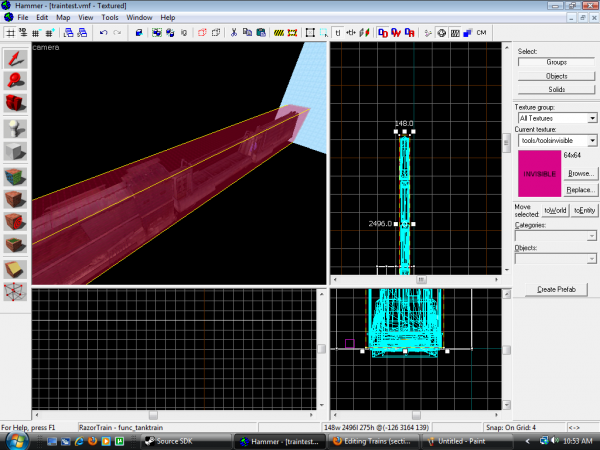Expand the Texture group dropdown
This screenshot has width=600, height=450.
tap(592, 119)
